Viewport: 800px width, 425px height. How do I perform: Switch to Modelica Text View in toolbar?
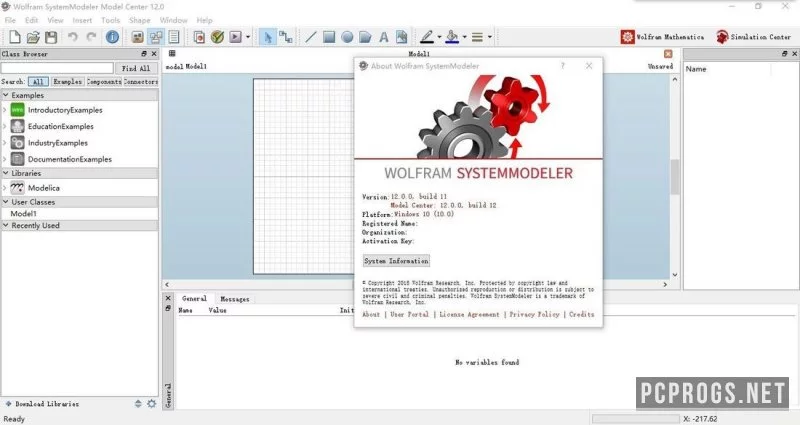pos(174,37)
